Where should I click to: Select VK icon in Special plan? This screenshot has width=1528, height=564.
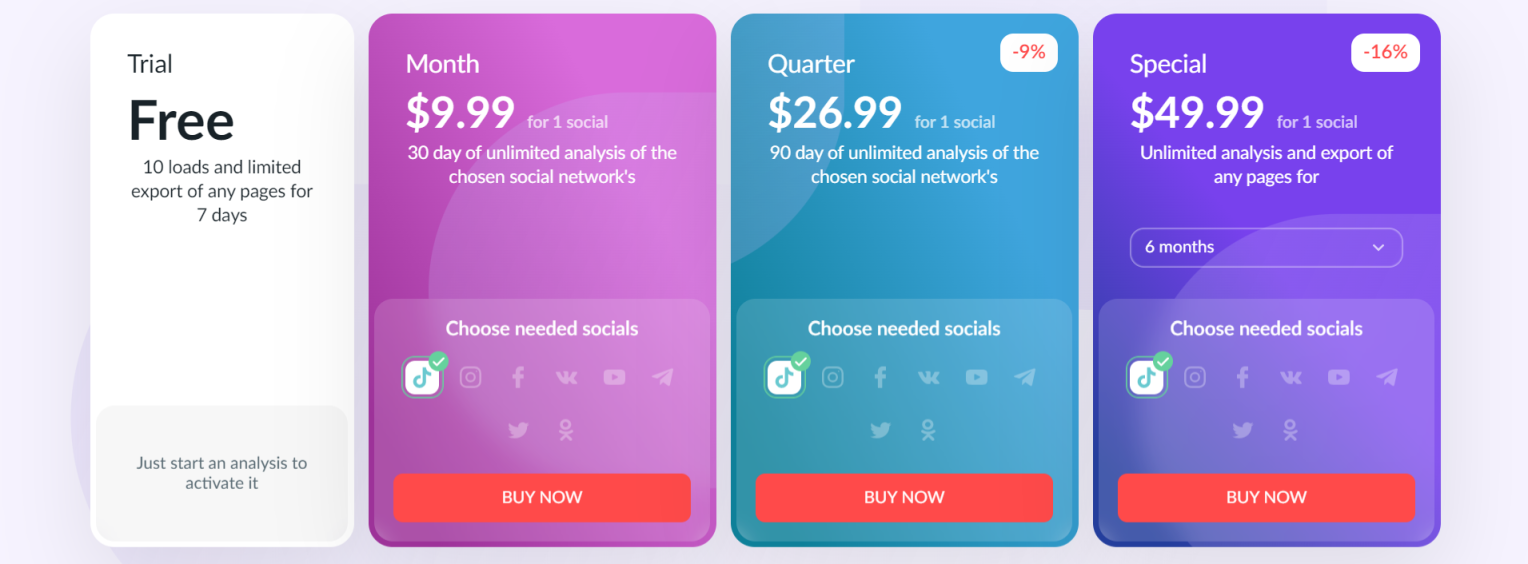[x=1290, y=377]
